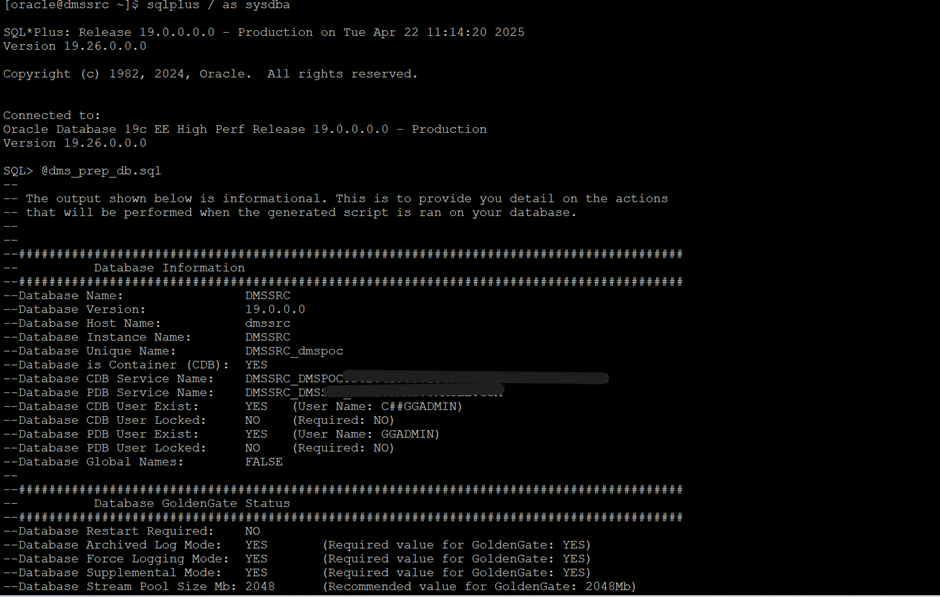The width and height of the screenshot is (940, 597).
Task: Click the first Version 19.26.0.0.0 line under SQL*Plus
Action: click(x=75, y=46)
